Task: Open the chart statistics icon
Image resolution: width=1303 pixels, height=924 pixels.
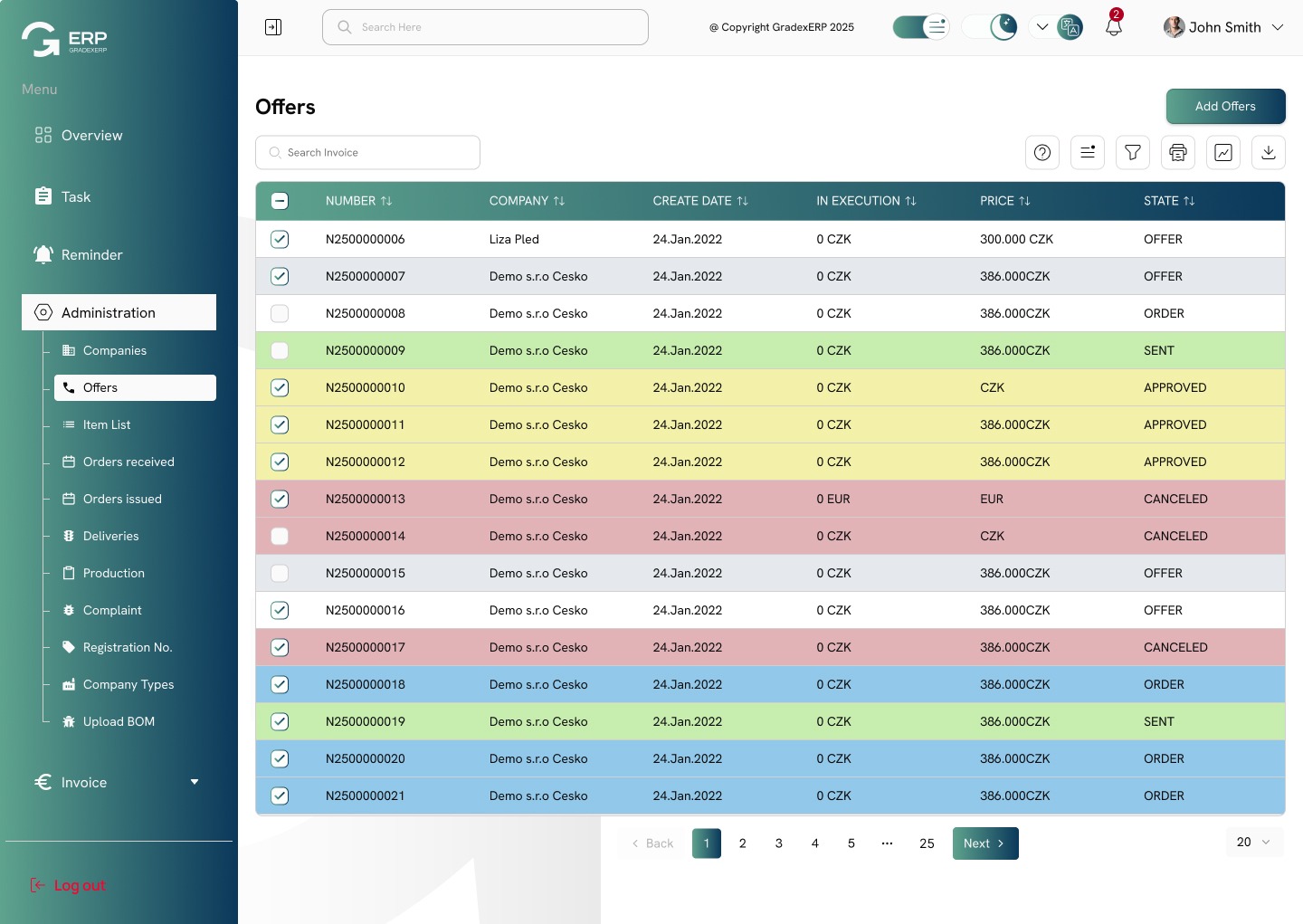Action: click(1223, 153)
